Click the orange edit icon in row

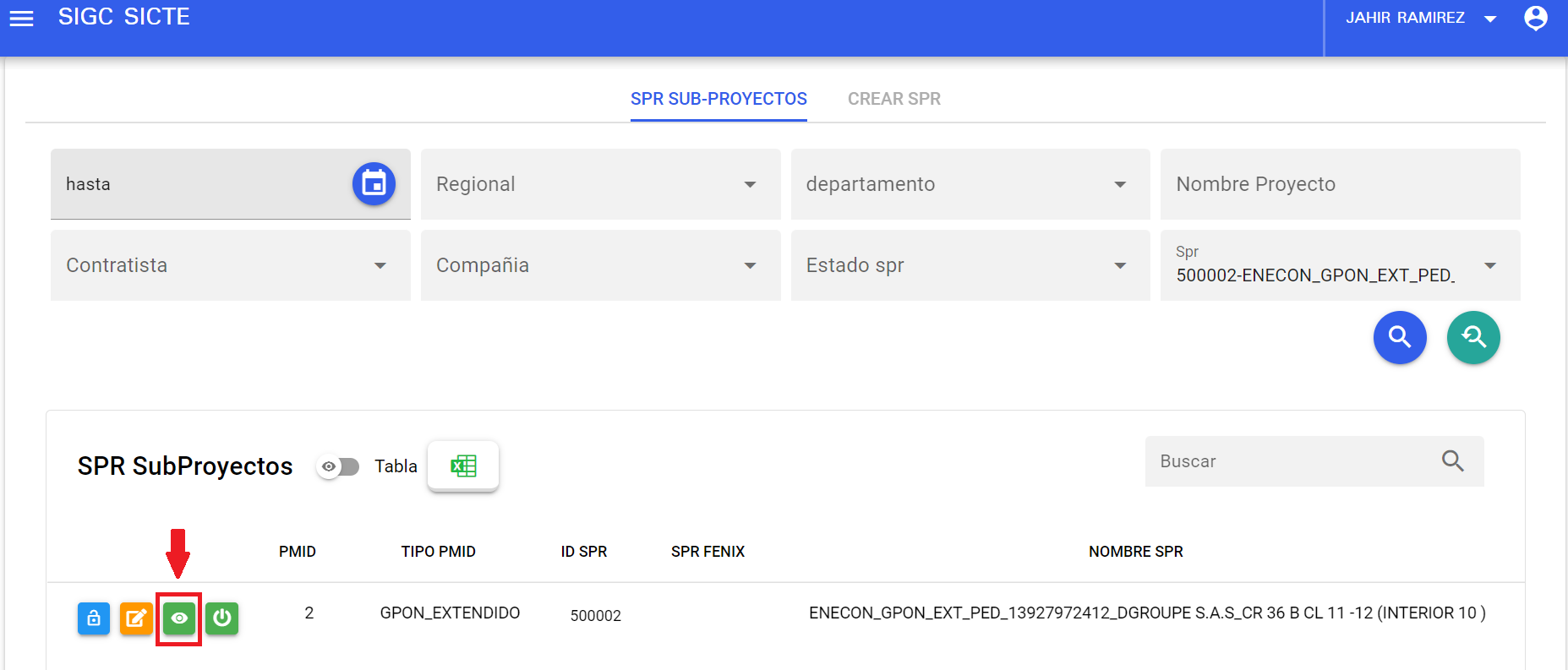pyautogui.click(x=136, y=618)
